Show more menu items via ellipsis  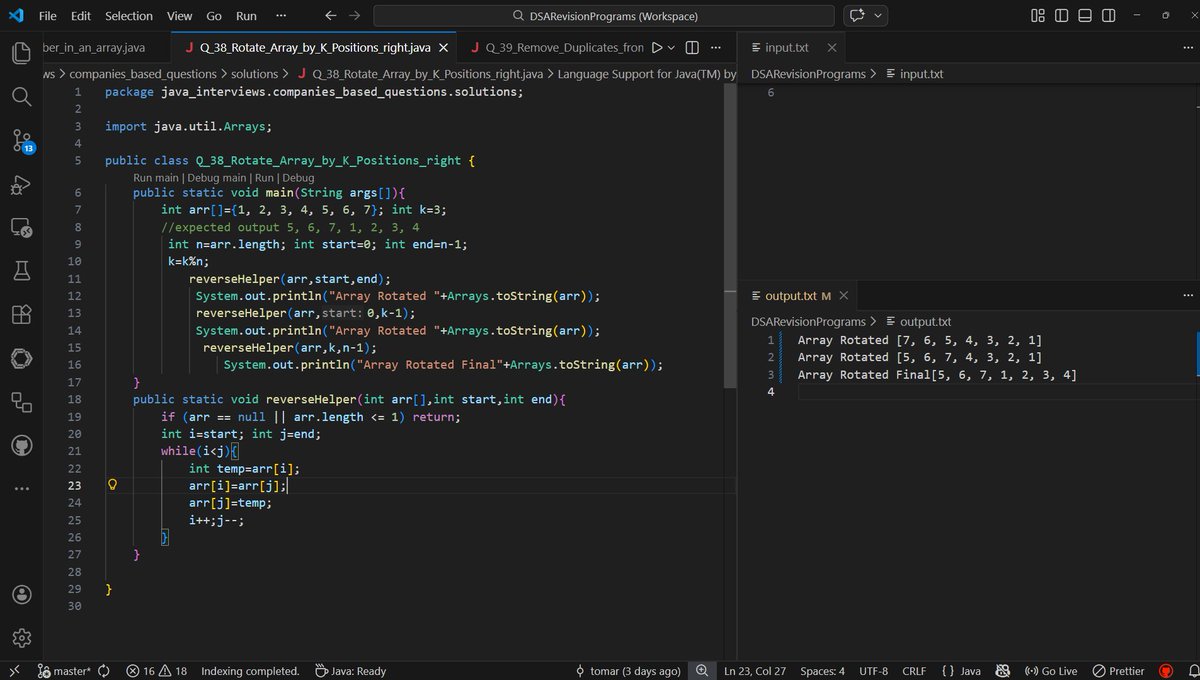tap(281, 16)
